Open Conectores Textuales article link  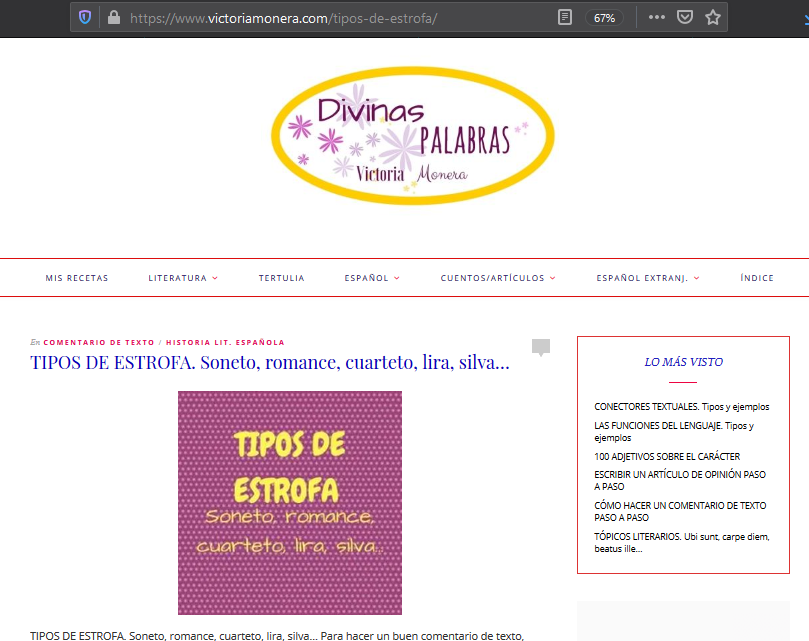[681, 407]
